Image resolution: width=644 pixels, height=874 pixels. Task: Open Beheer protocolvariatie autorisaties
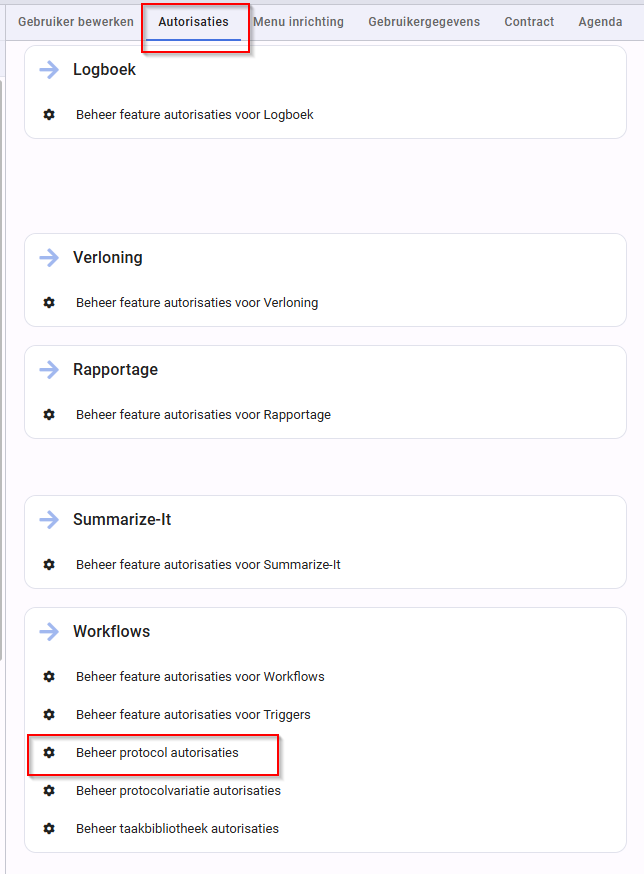click(x=178, y=790)
